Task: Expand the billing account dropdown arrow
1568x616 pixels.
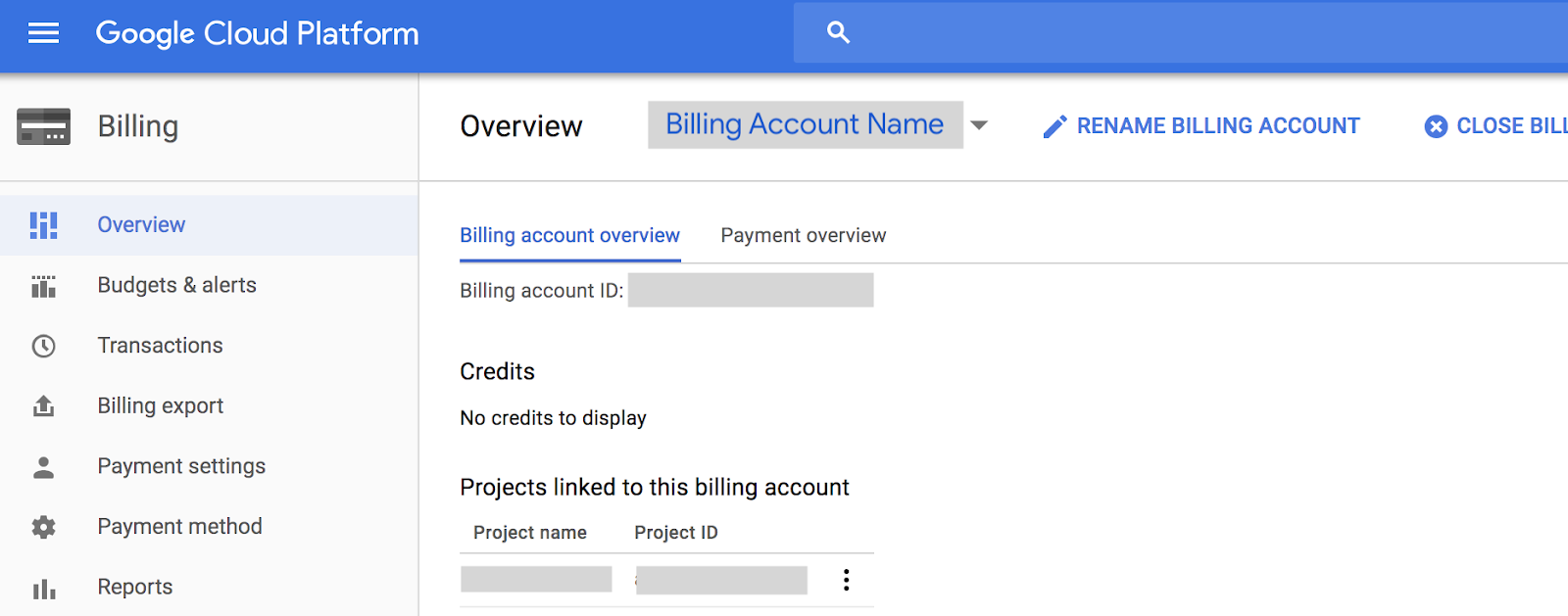Action: (x=978, y=125)
